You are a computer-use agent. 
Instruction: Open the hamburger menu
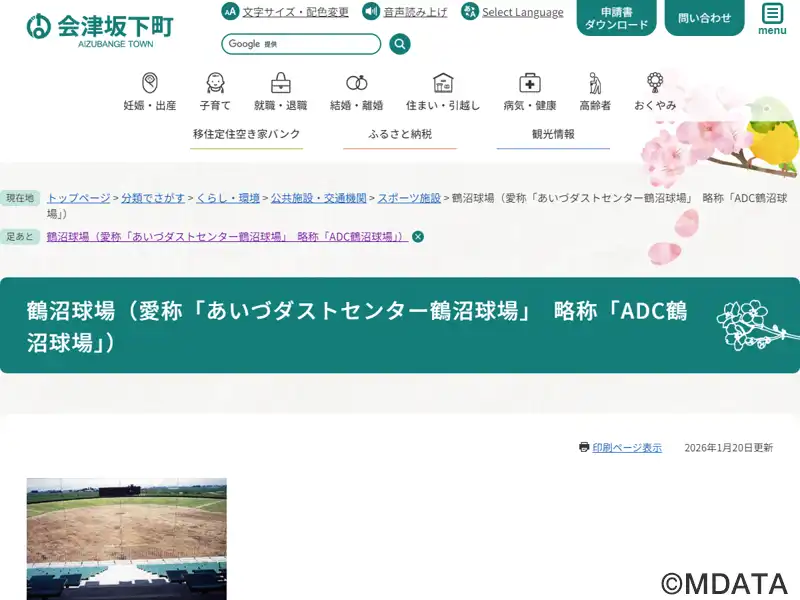(772, 19)
